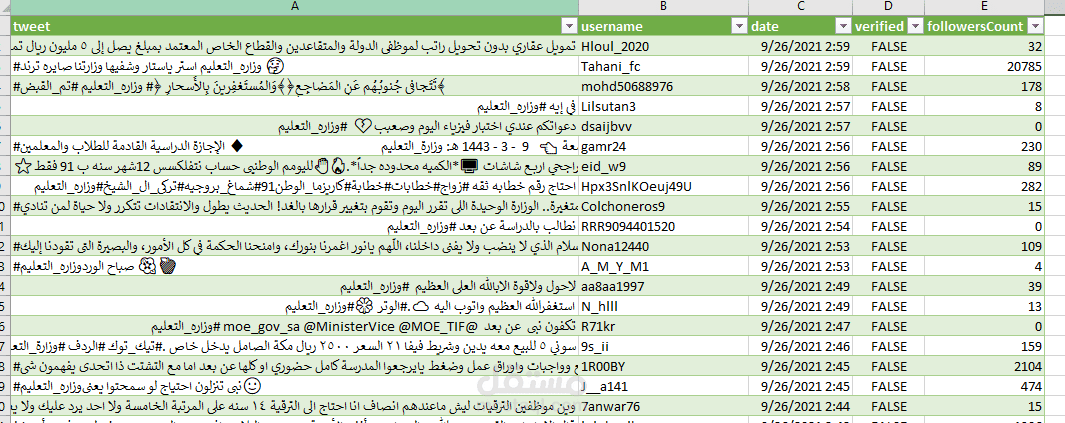Select username cell aa8aa1997
Screen dimensions: 1065x423
[664, 287]
